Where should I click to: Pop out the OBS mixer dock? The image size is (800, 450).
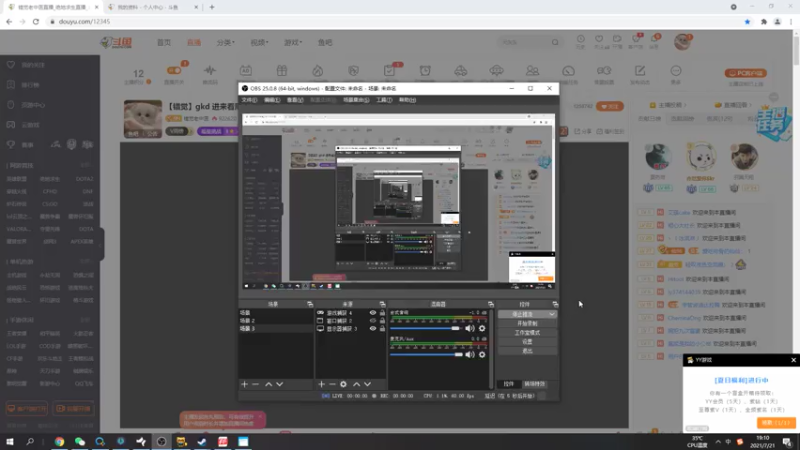491,304
